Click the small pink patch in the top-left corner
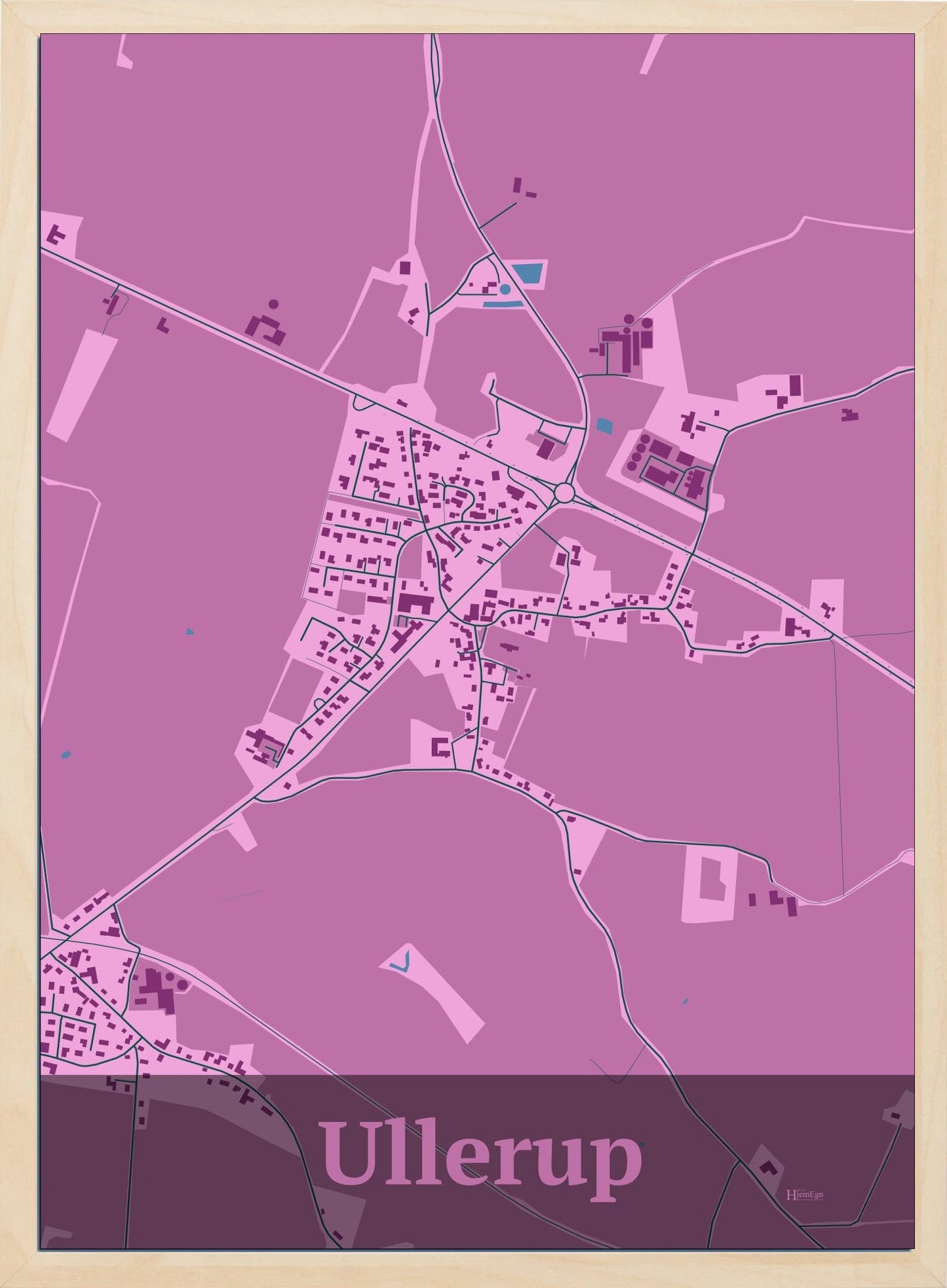Screen dimensions: 947x1288 pyautogui.click(x=125, y=51)
